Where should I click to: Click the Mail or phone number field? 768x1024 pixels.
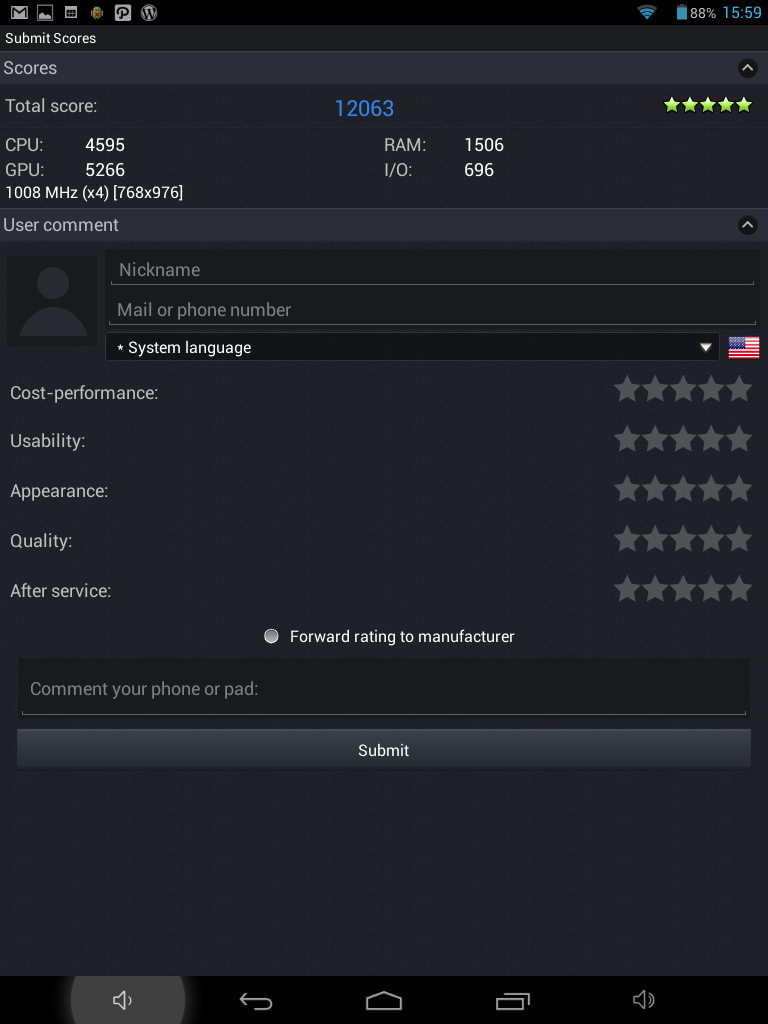[432, 310]
